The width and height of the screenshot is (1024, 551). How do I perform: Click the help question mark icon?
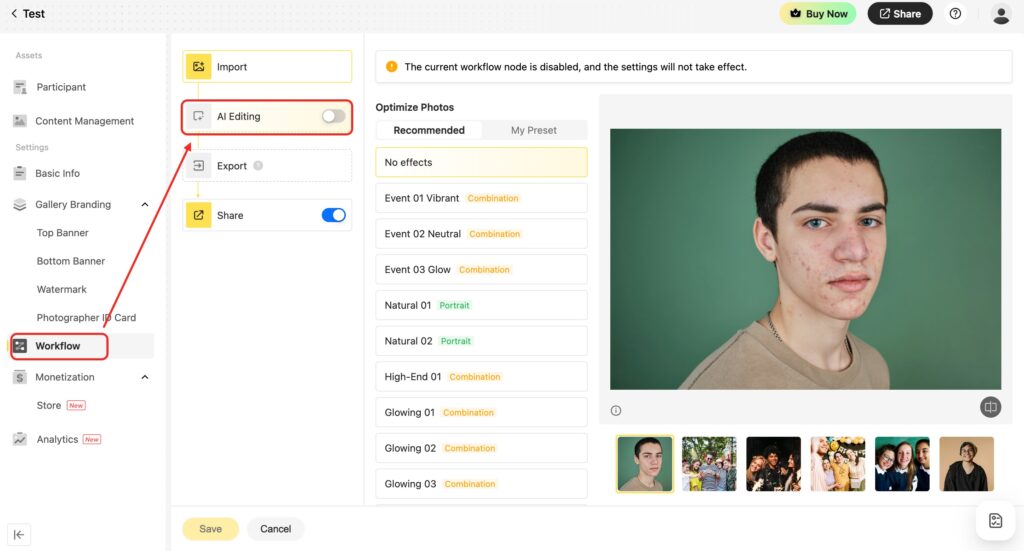955,14
